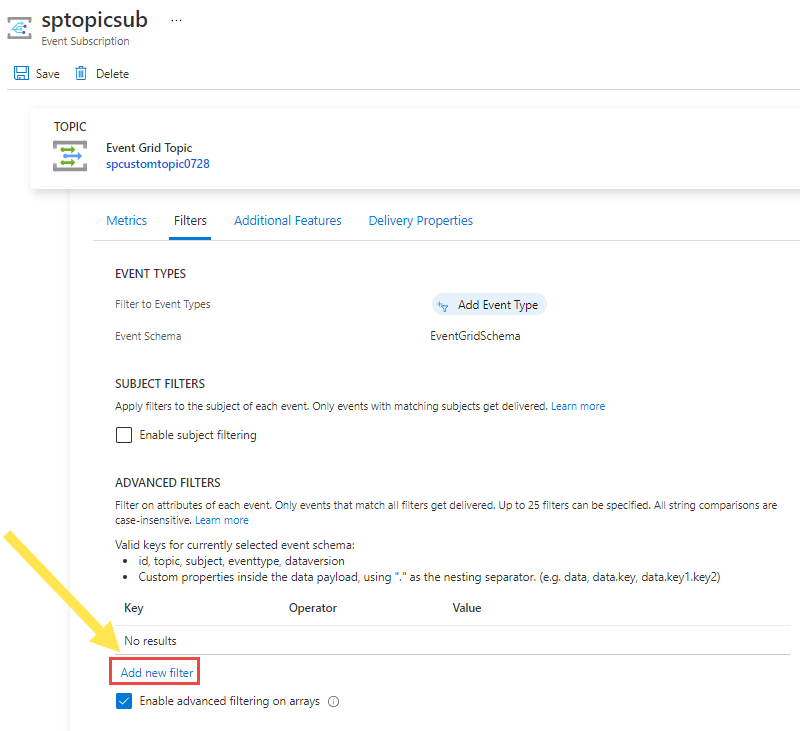This screenshot has height=731, width=800.
Task: Click the Event Subscription icon beside sptopicsub
Action: coord(18,27)
